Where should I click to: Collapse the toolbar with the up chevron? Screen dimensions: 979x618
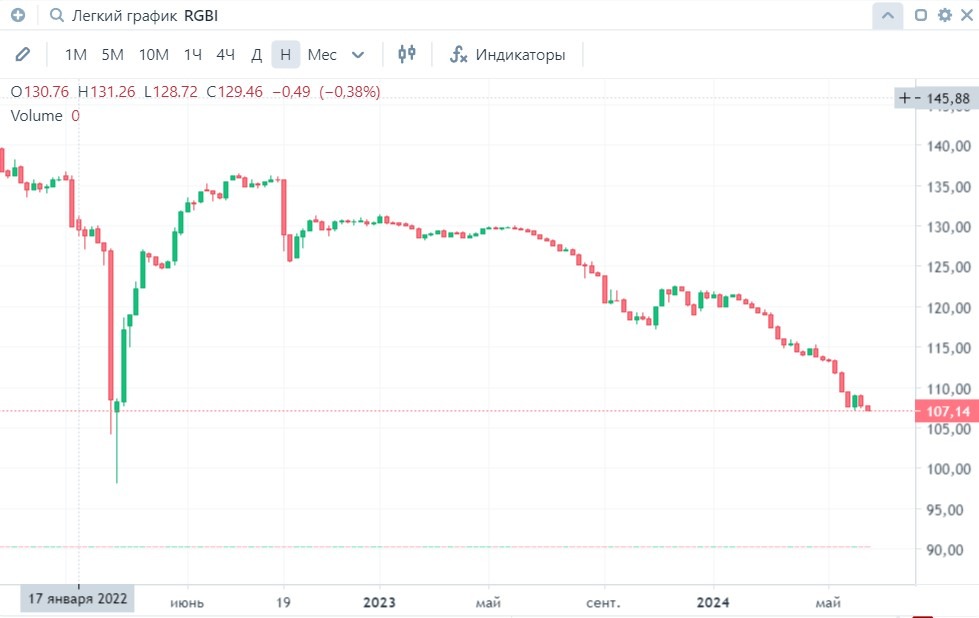point(887,16)
